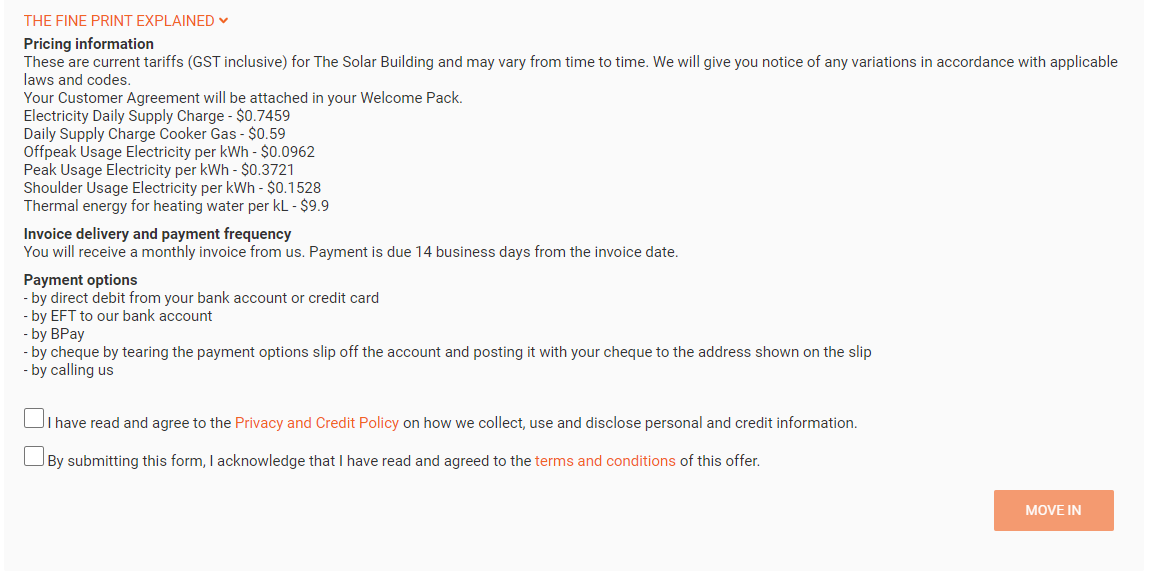1157x587 pixels.
Task: Open the terms and conditions link
Action: coord(605,461)
